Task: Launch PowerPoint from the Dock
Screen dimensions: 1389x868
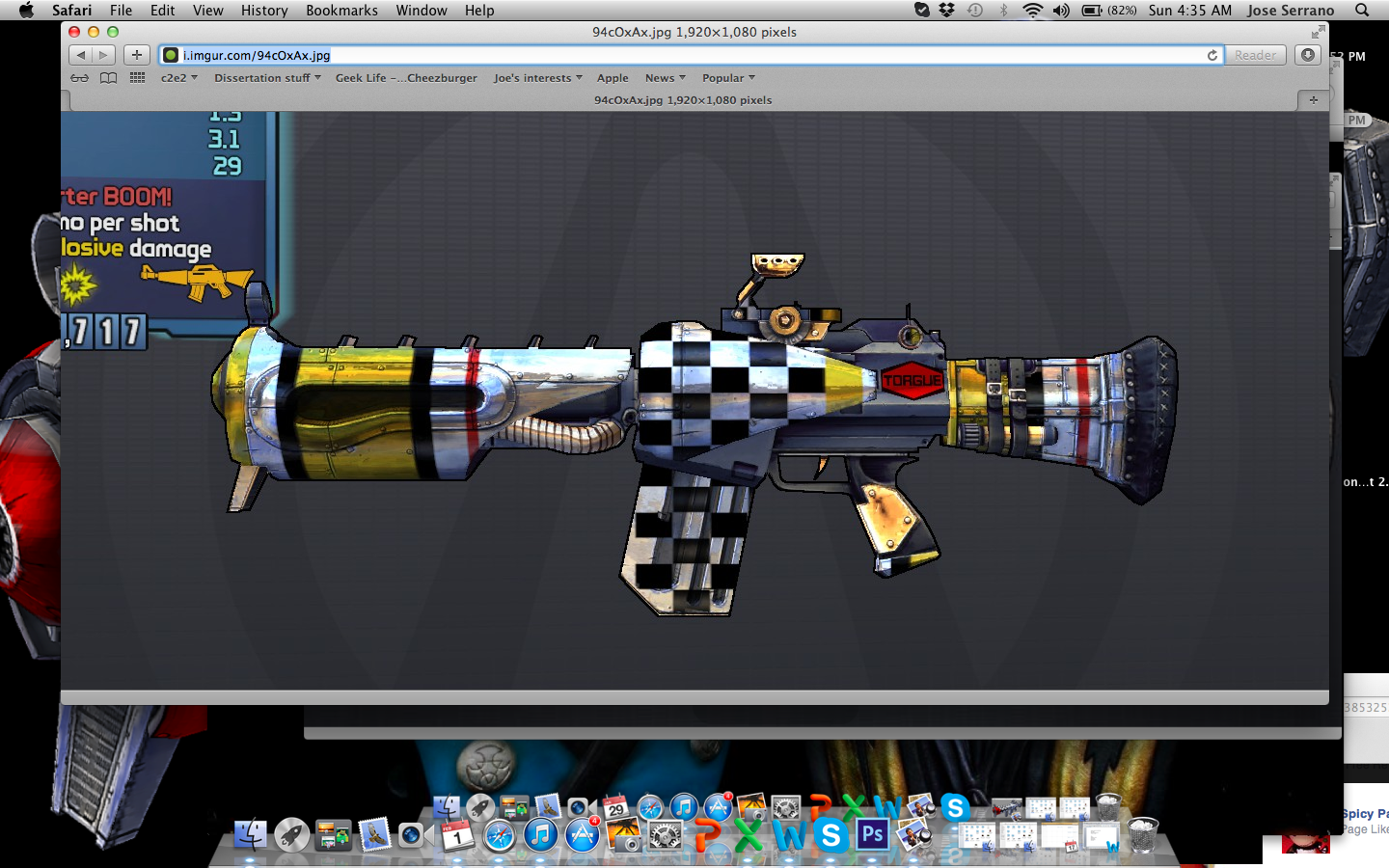Action: click(707, 834)
